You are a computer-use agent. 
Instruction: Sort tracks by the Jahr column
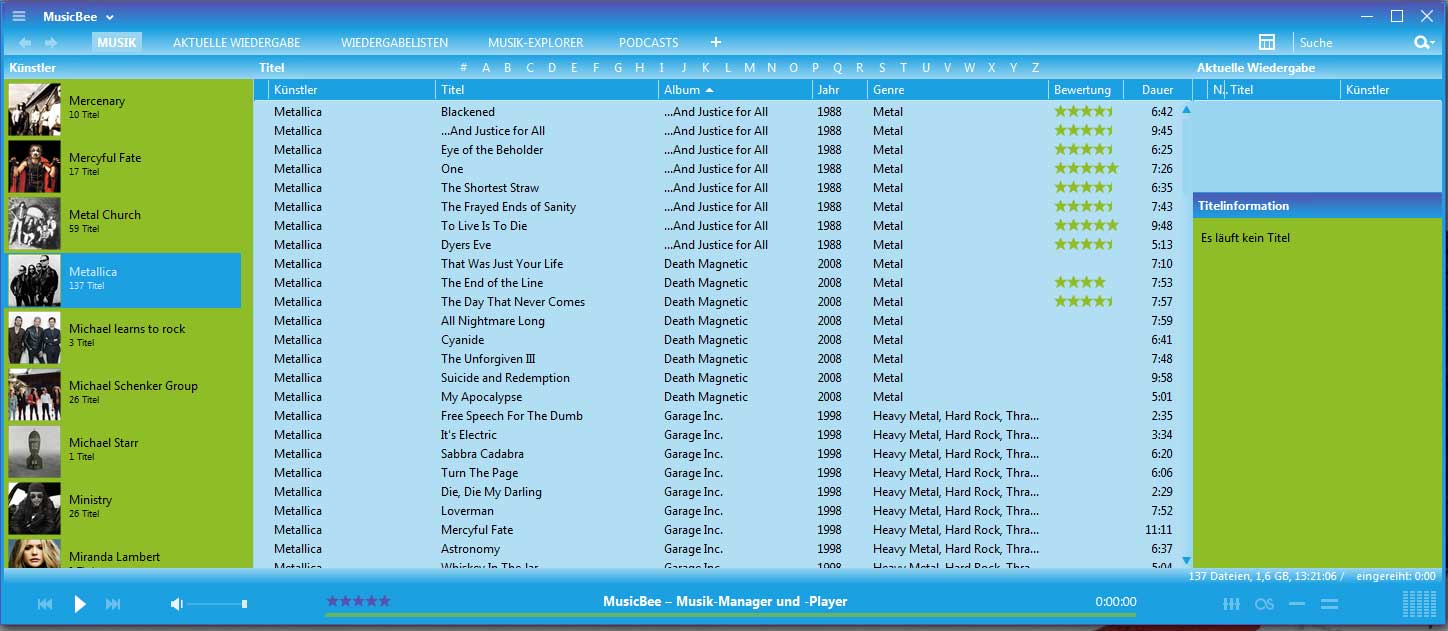coord(840,90)
